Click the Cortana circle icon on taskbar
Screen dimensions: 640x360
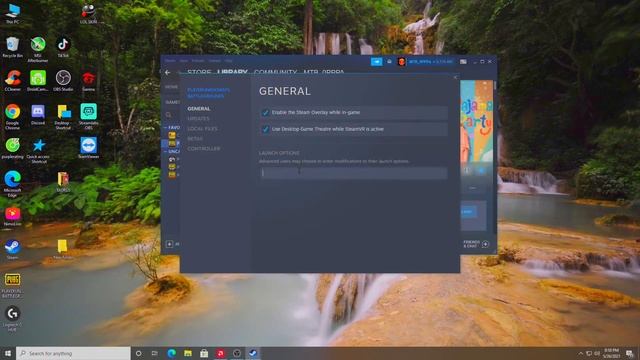(x=139, y=353)
